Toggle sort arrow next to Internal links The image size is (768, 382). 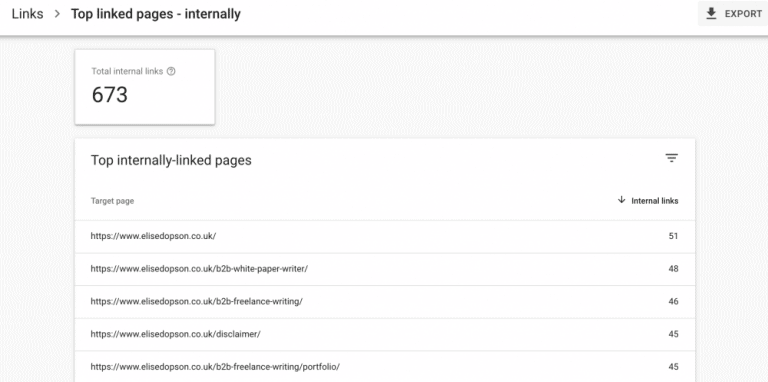click(622, 200)
